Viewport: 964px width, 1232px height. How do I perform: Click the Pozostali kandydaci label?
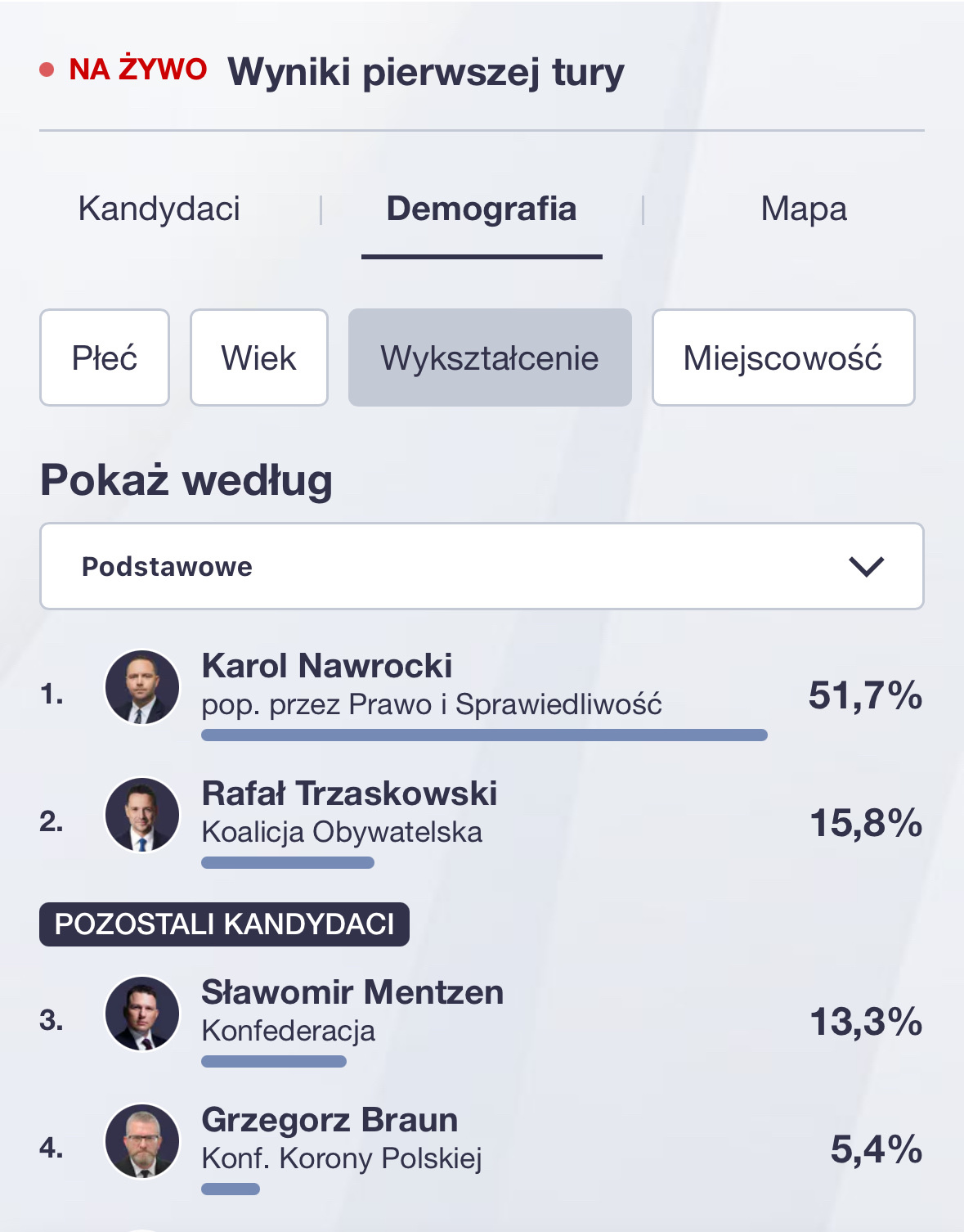point(224,924)
